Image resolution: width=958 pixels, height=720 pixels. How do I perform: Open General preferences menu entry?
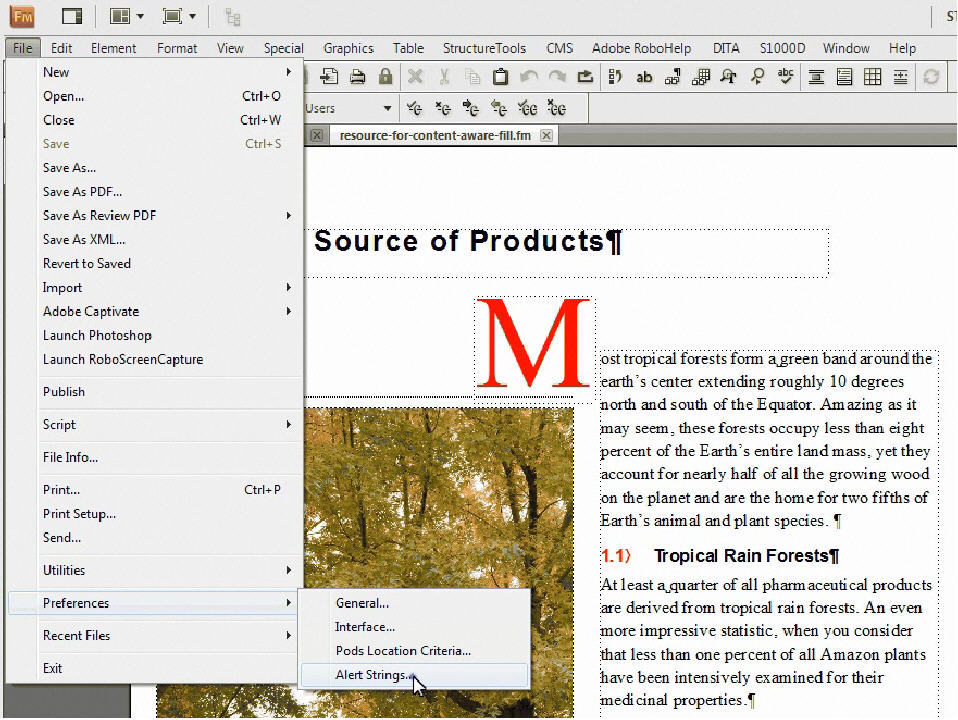[x=362, y=603]
